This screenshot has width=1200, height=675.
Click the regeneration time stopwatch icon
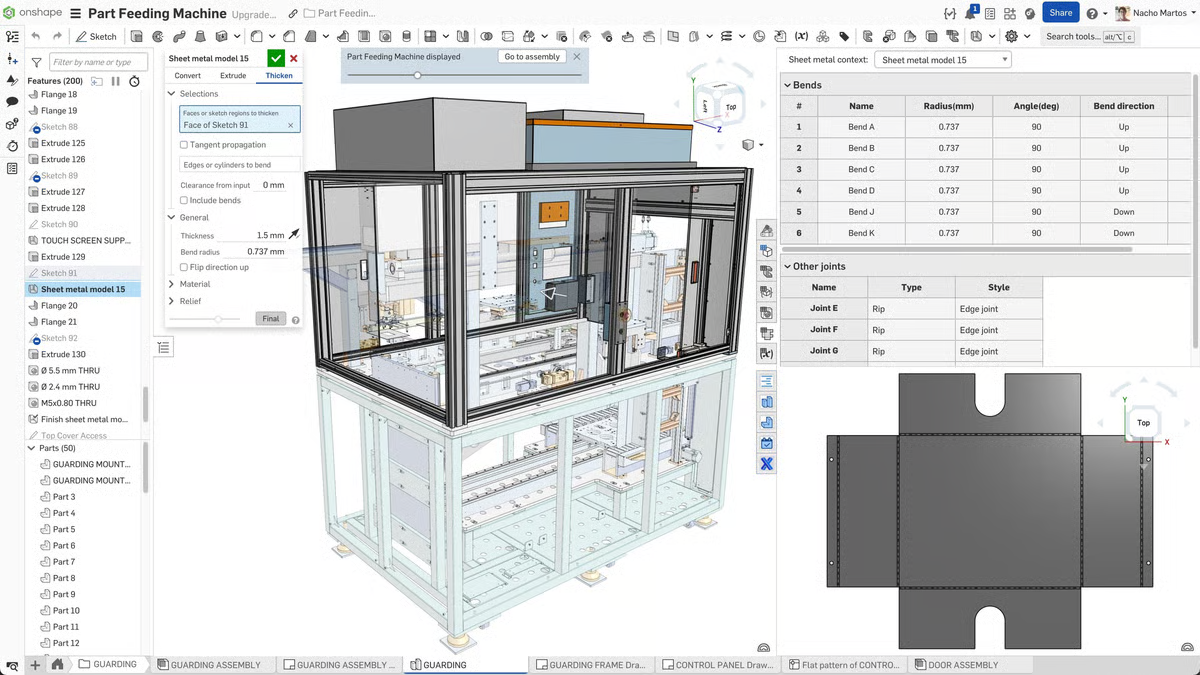[x=134, y=81]
